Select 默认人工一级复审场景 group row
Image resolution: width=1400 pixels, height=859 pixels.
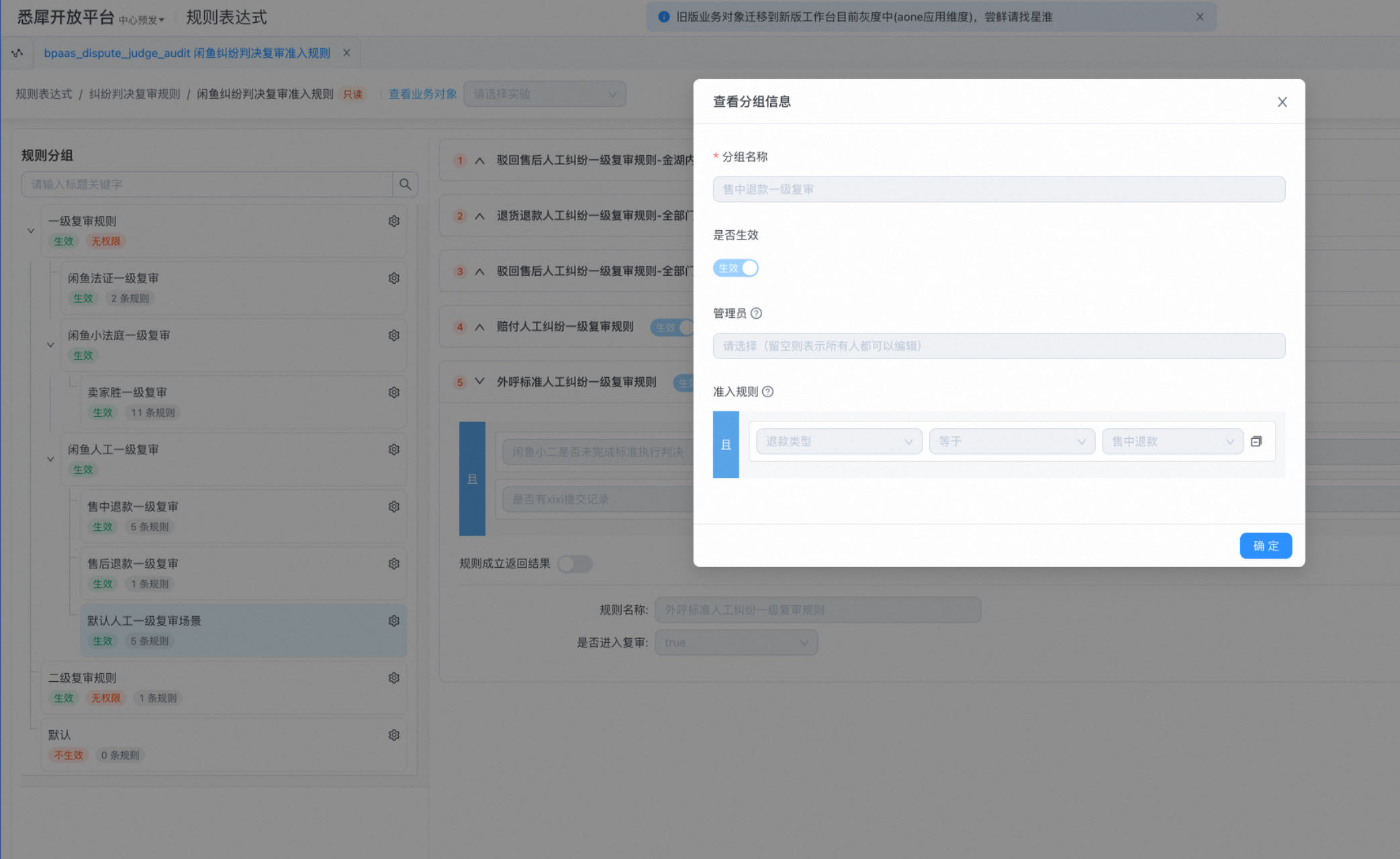pos(243,631)
